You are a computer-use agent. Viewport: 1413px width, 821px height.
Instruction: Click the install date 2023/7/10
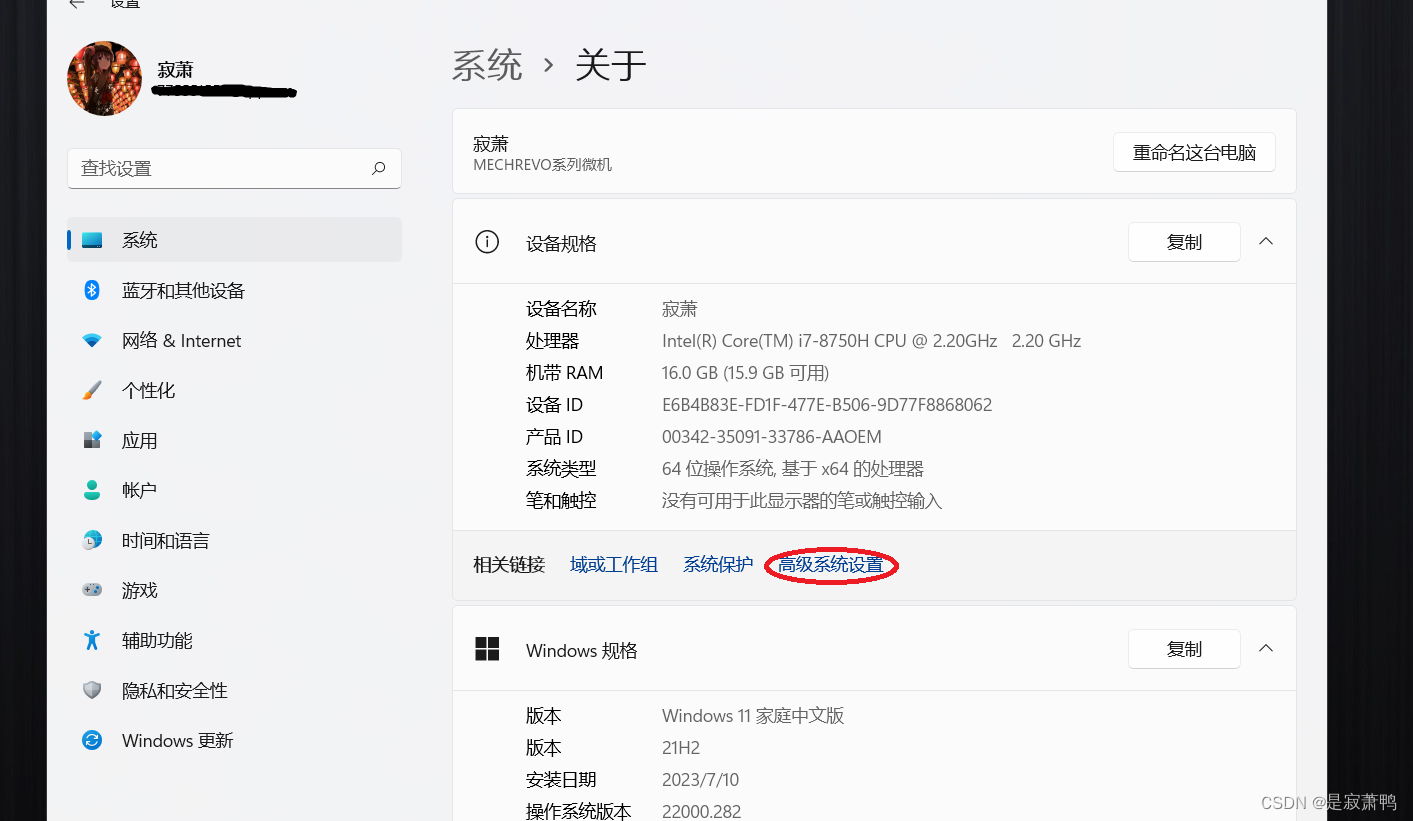pos(701,780)
